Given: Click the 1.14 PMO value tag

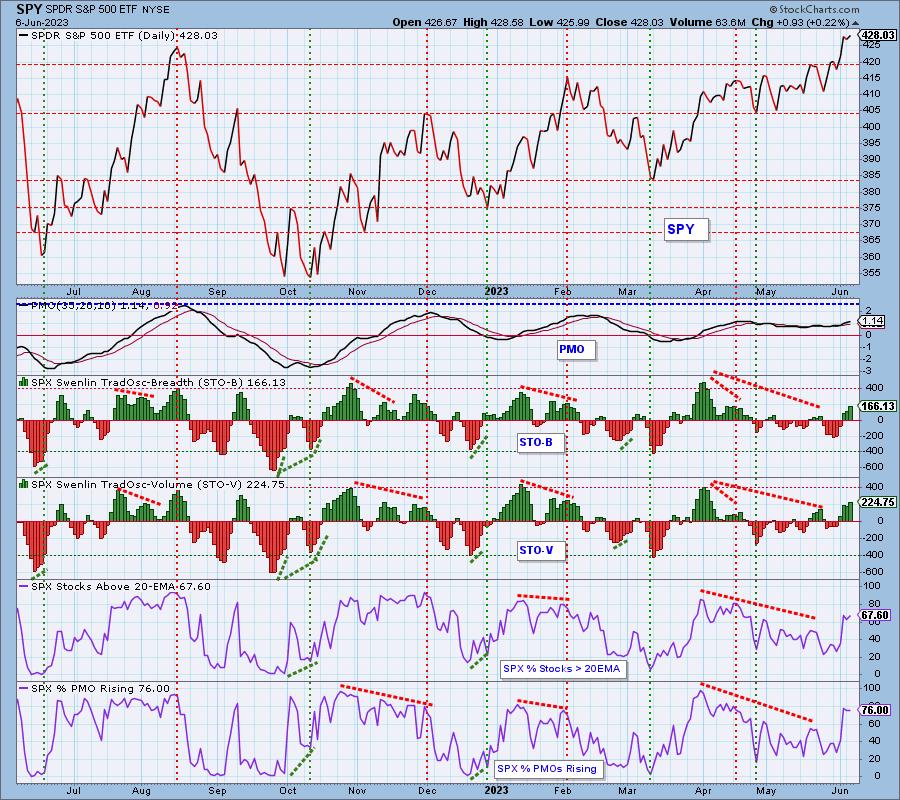Looking at the screenshot, I should tap(873, 321).
